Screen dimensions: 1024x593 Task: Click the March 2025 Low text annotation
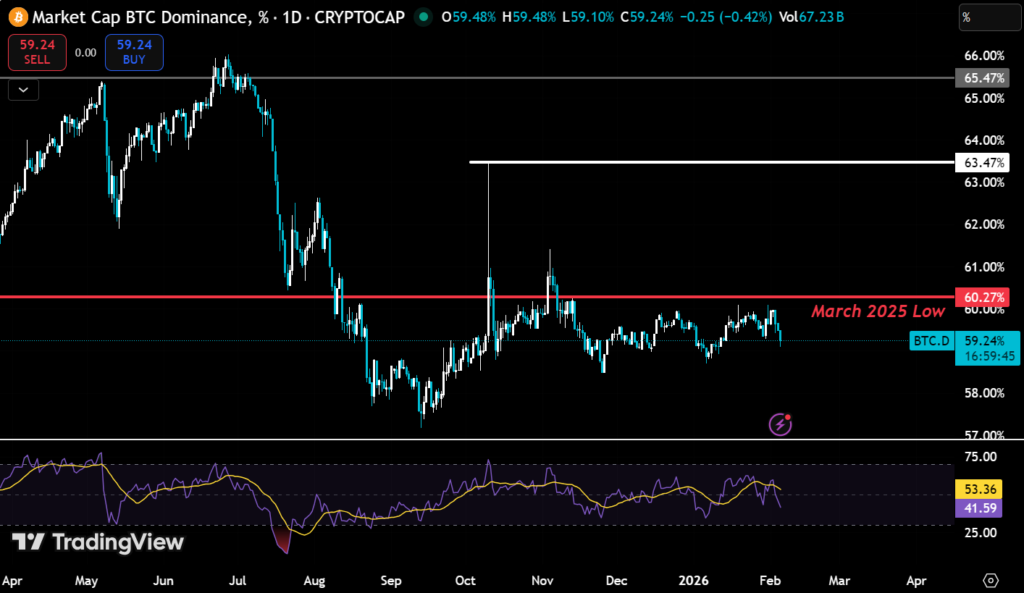[x=879, y=311]
